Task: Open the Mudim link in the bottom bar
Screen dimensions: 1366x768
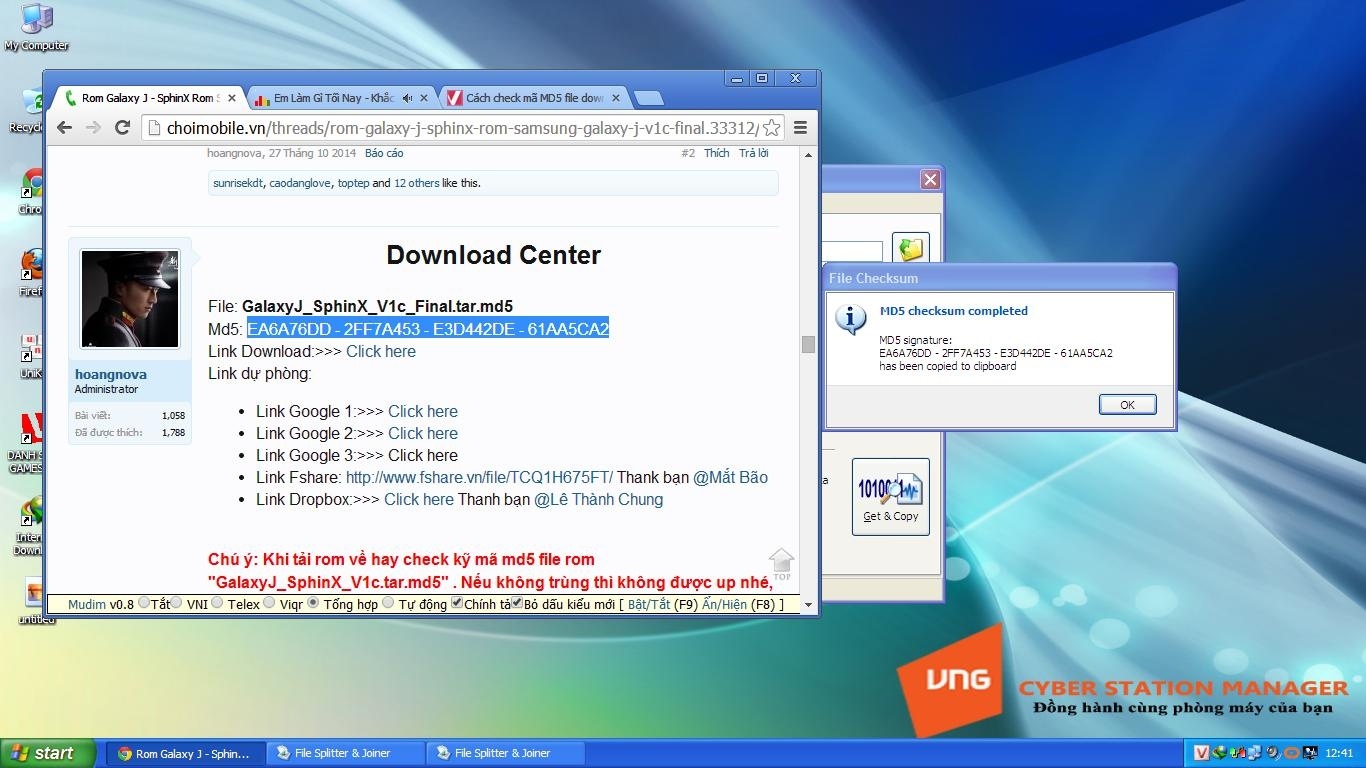Action: (x=88, y=604)
